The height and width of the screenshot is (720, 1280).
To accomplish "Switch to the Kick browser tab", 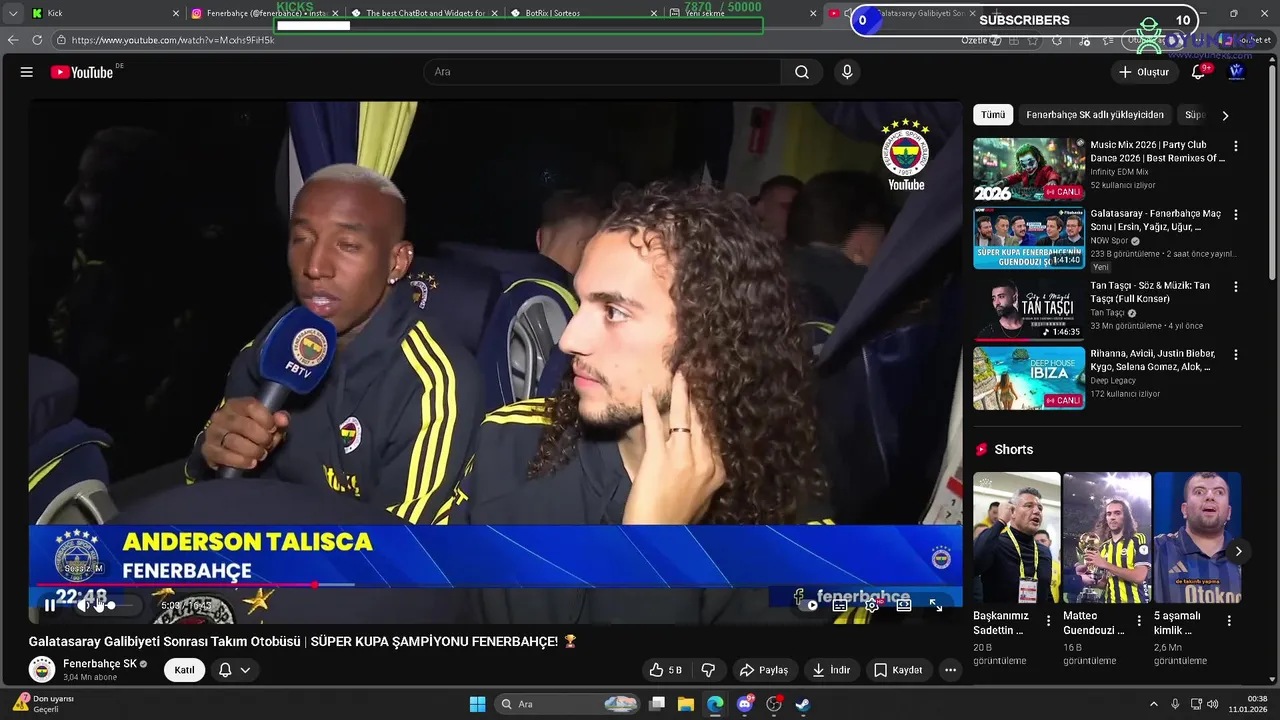I will (x=105, y=13).
